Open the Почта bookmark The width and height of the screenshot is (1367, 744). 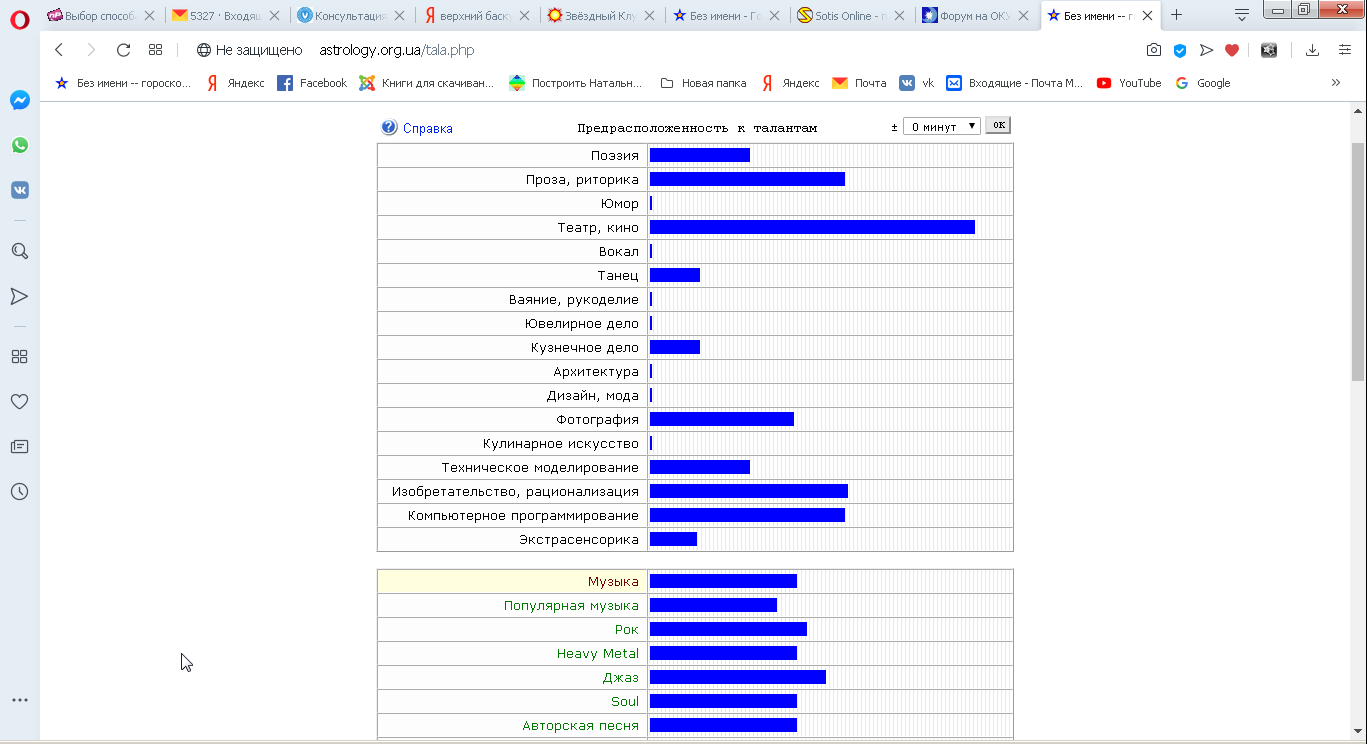[859, 83]
